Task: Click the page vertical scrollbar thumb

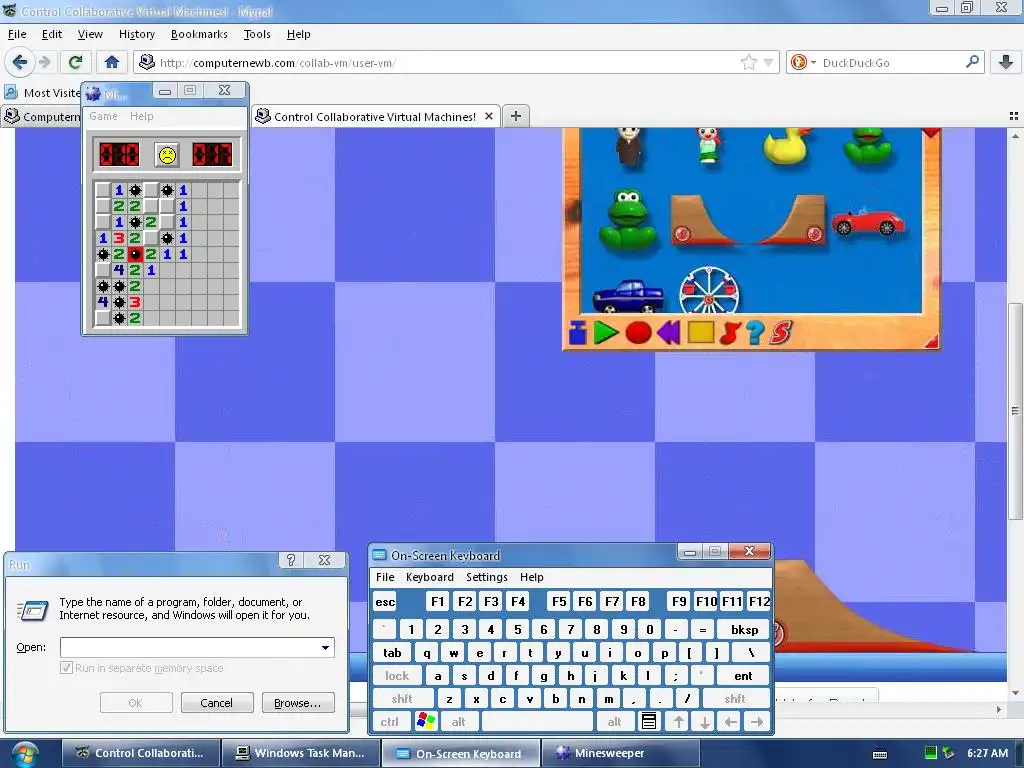Action: 1014,411
